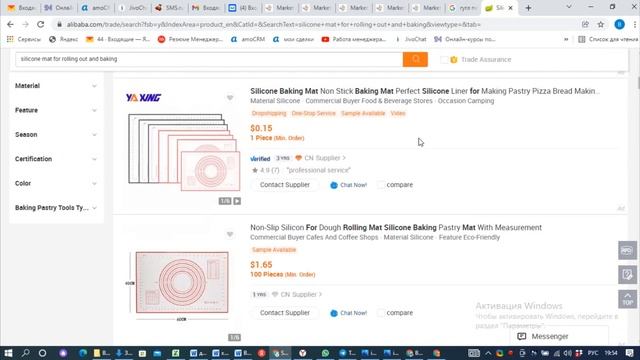Open WhatsApp from the taskbar

pos(325,353)
